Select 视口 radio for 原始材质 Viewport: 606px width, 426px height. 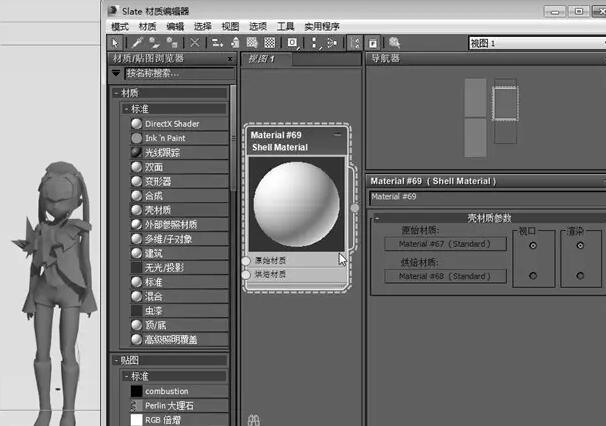pyautogui.click(x=533, y=245)
